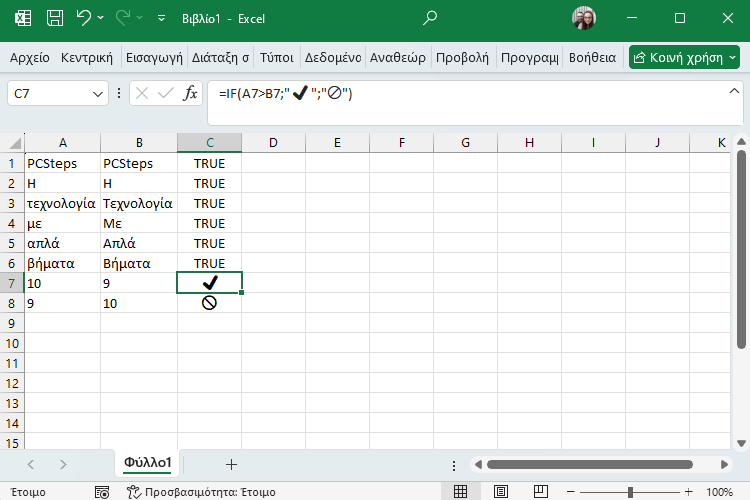The width and height of the screenshot is (750, 500).
Task: Select row 7 header
Action: tap(12, 283)
